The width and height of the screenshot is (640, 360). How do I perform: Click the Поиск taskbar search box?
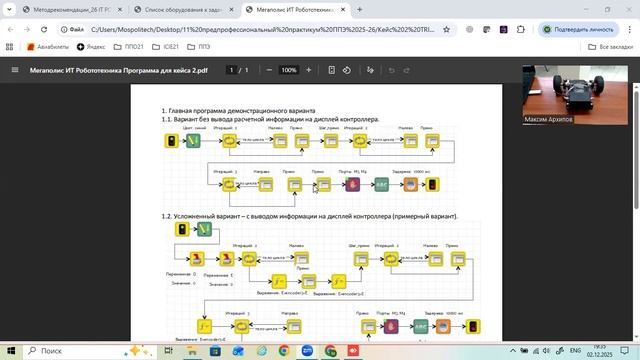pos(90,351)
